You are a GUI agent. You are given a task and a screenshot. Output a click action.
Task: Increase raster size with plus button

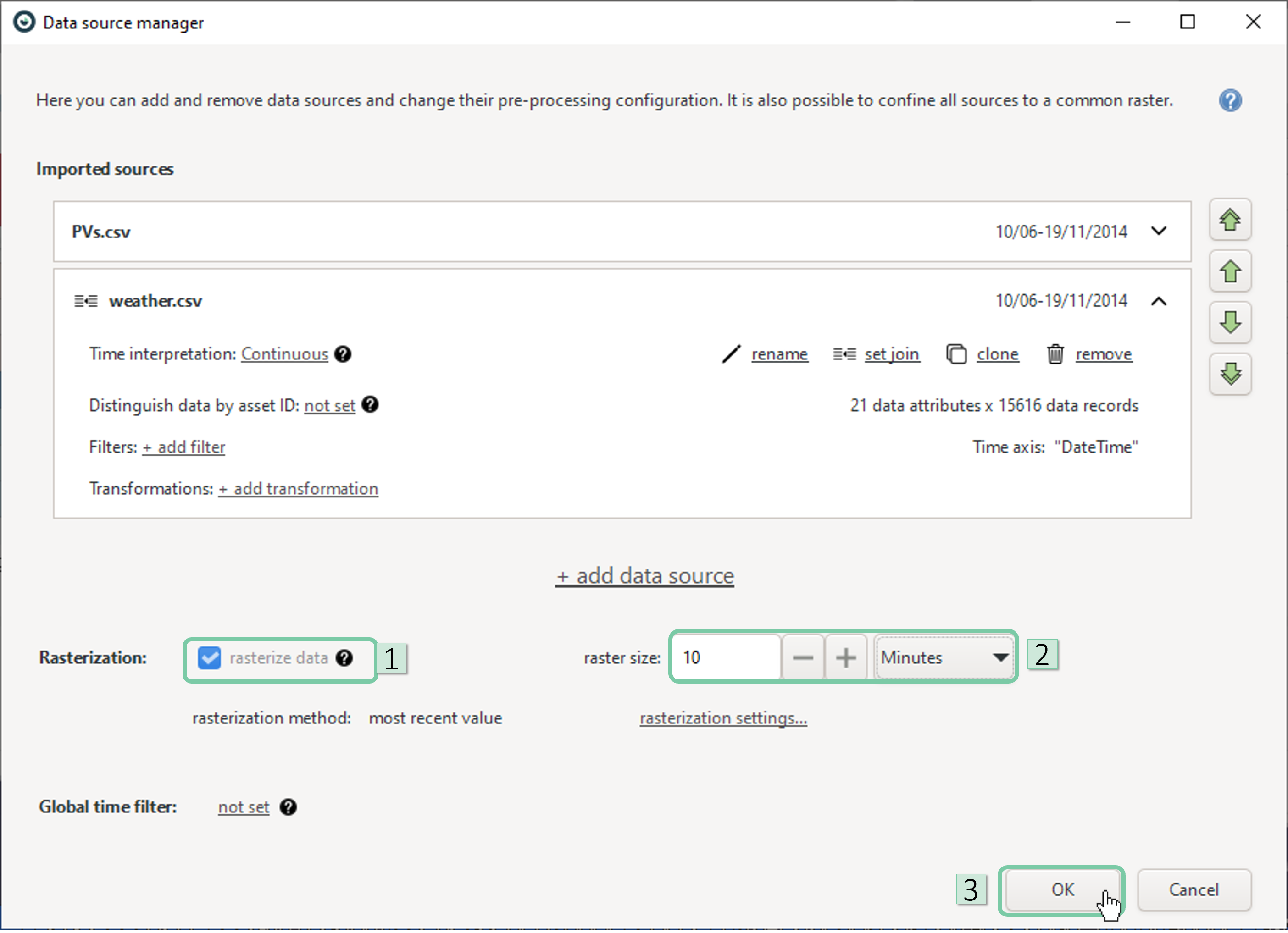[x=846, y=658]
